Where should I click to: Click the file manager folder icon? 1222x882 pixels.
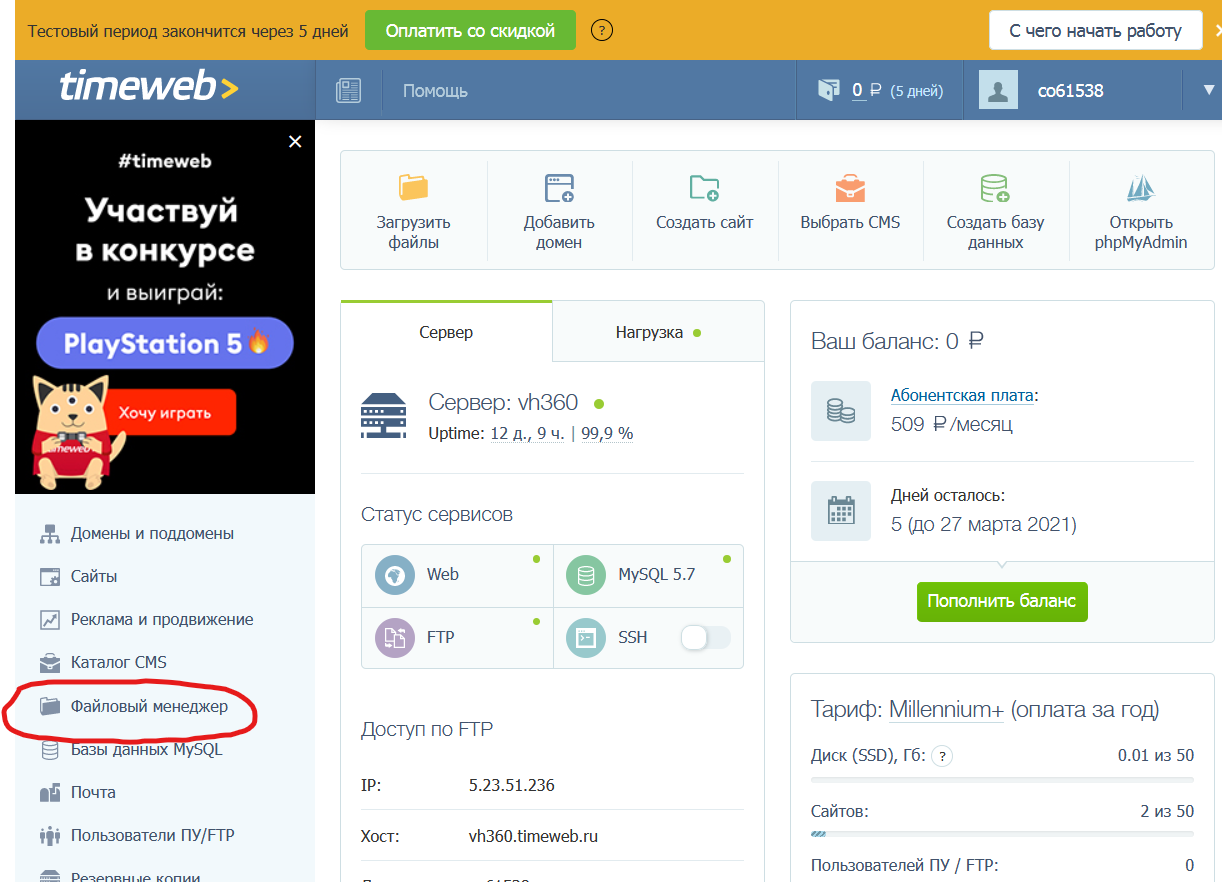point(50,707)
